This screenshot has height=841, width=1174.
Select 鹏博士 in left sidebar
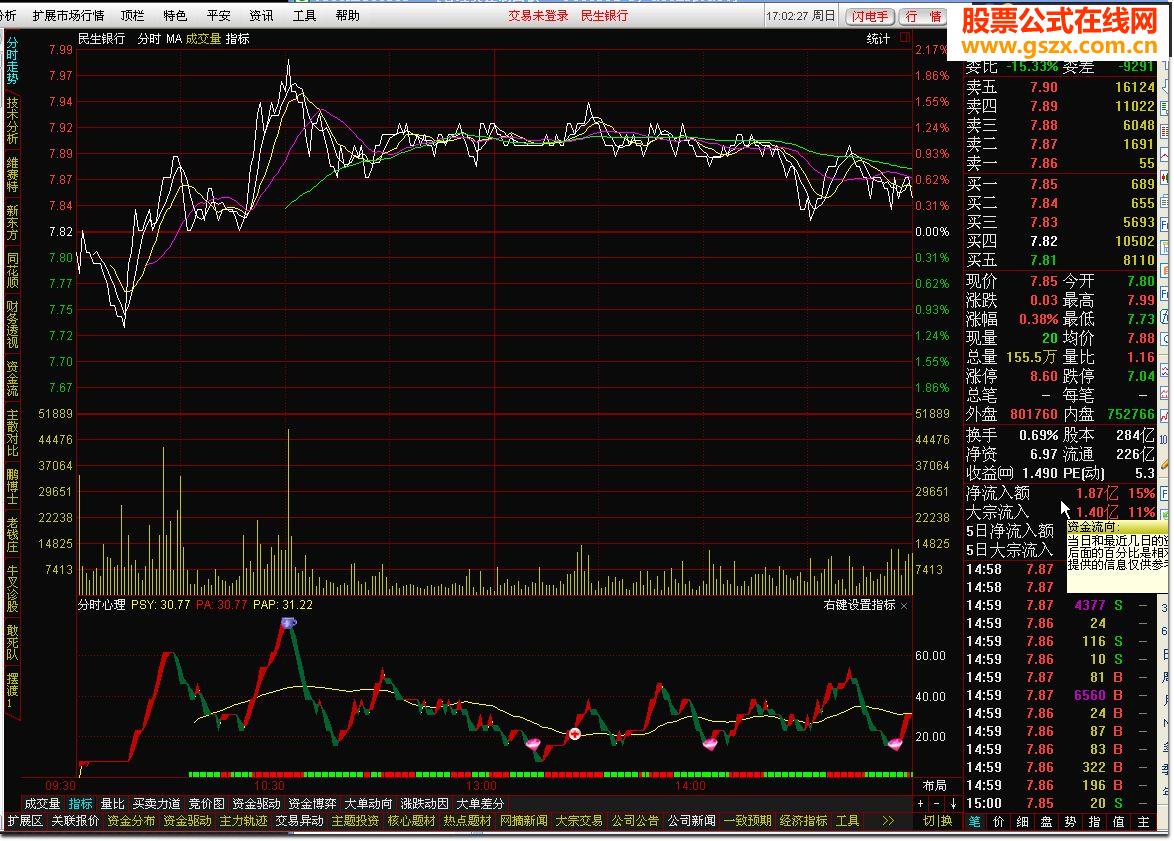(x=12, y=486)
